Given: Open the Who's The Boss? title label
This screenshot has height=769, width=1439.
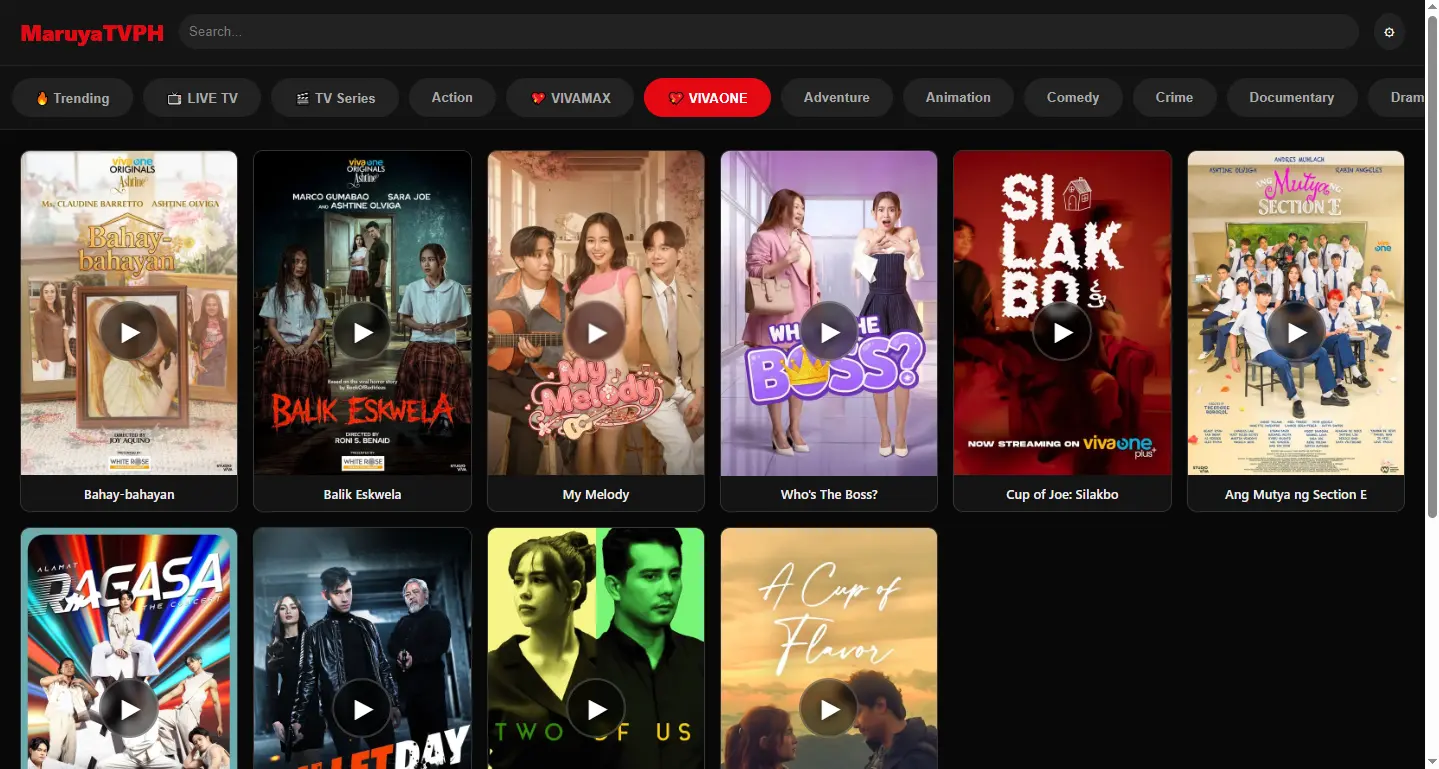Looking at the screenshot, I should click(x=829, y=494).
